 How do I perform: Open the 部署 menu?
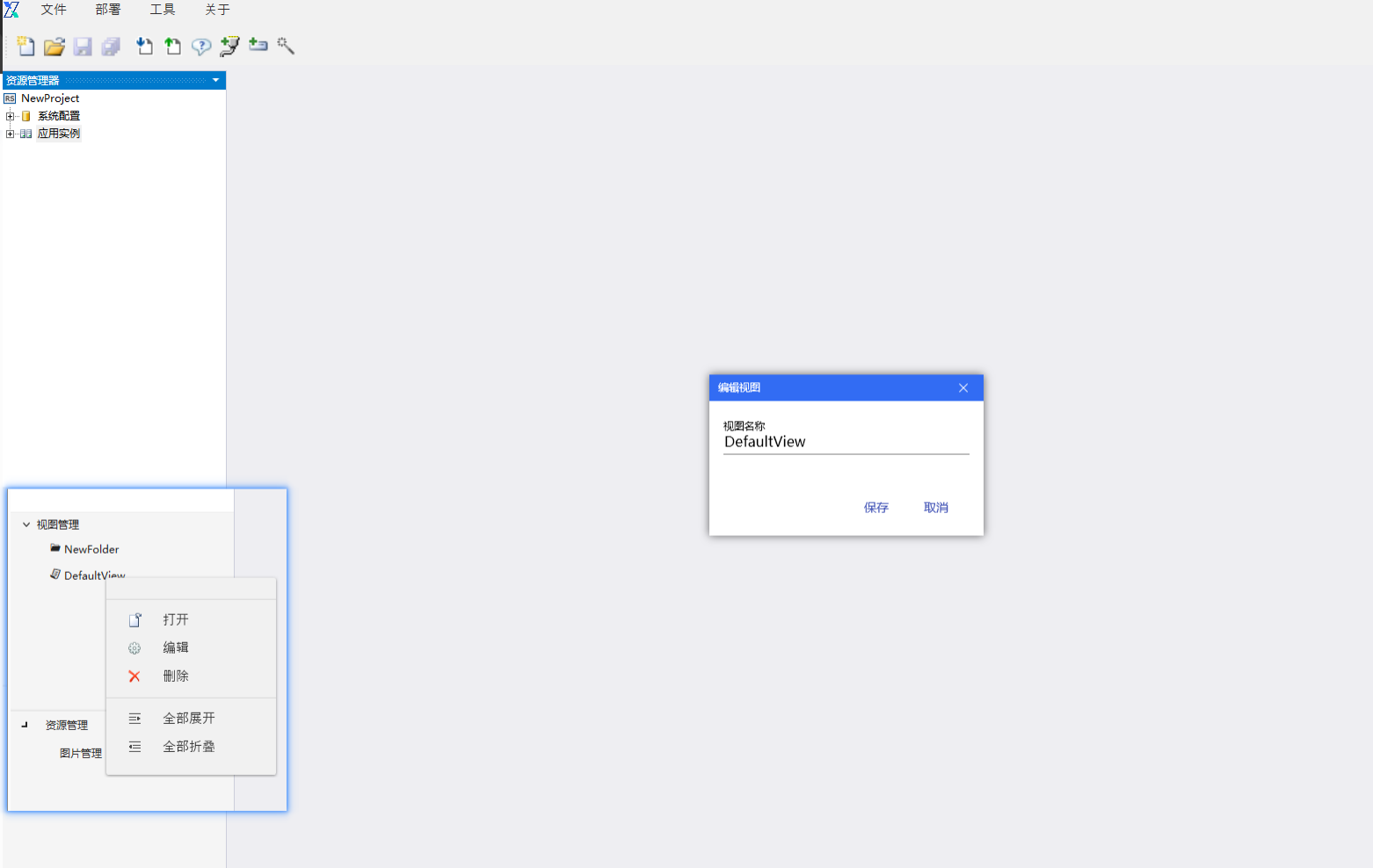coord(108,10)
